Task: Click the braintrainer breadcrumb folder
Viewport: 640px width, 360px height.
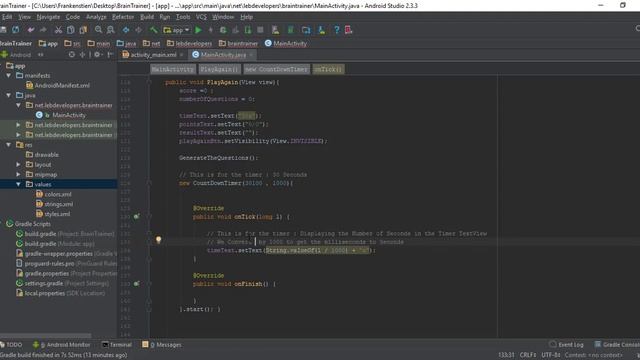Action: 238,43
